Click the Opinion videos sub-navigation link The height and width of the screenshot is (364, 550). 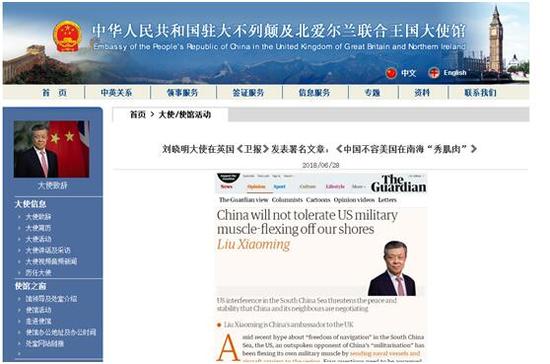point(354,200)
